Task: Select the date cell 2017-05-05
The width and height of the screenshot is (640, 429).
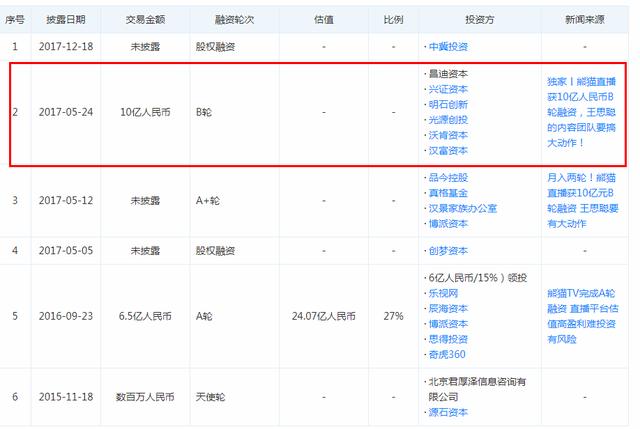Action: 66,251
